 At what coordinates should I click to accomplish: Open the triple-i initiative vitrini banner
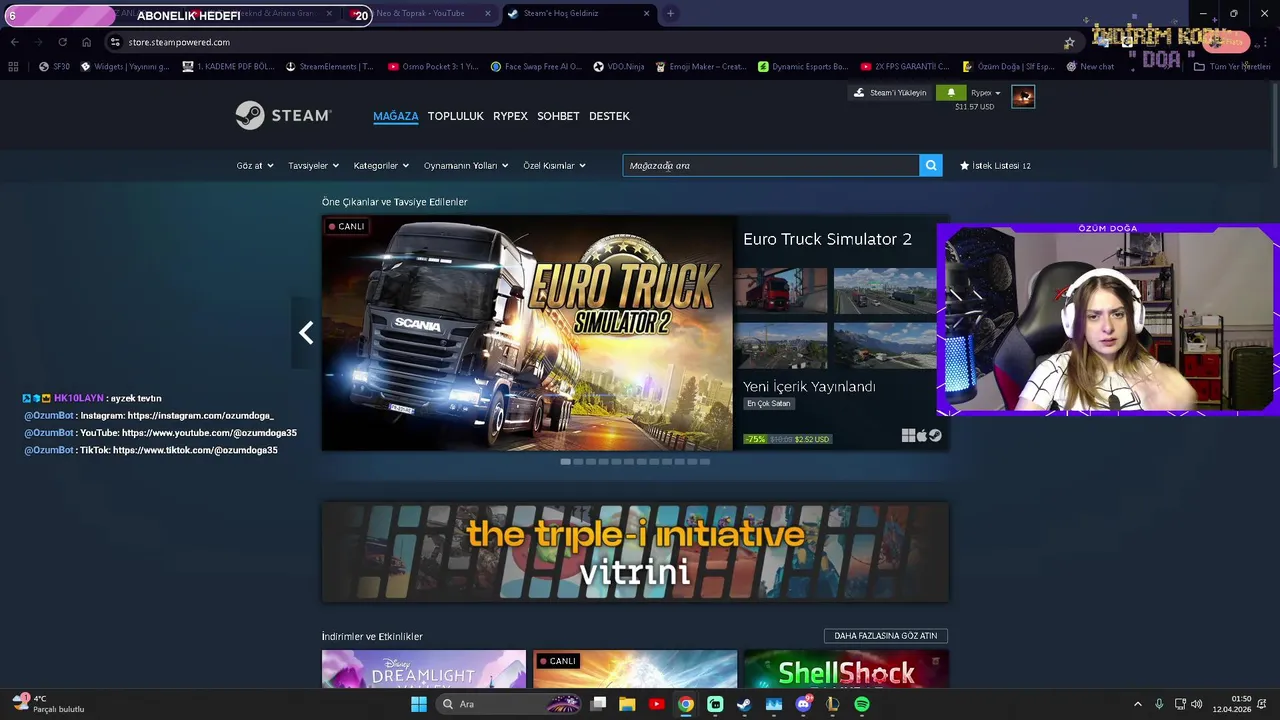click(x=635, y=552)
